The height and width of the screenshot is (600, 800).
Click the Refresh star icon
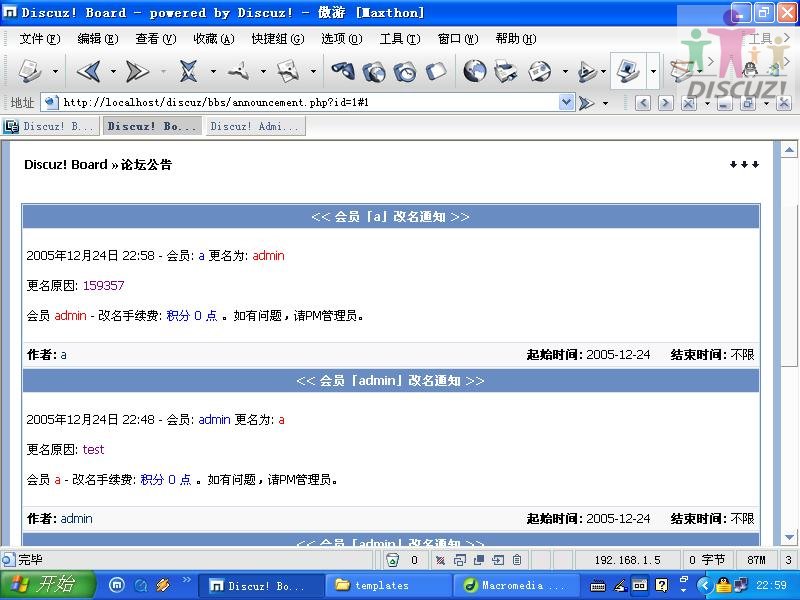tap(239, 71)
